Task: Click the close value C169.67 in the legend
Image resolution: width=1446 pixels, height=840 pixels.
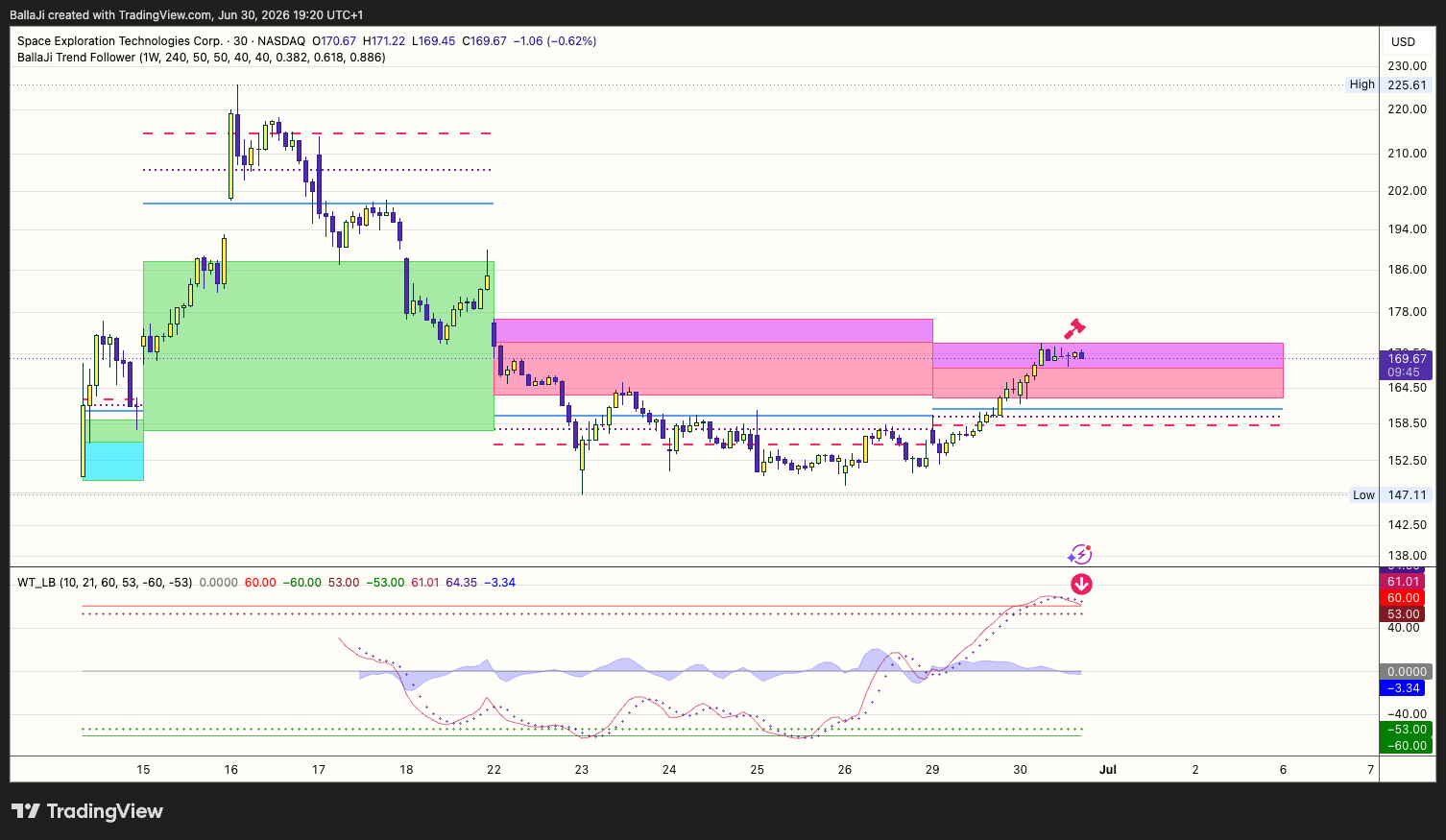Action: [x=485, y=41]
